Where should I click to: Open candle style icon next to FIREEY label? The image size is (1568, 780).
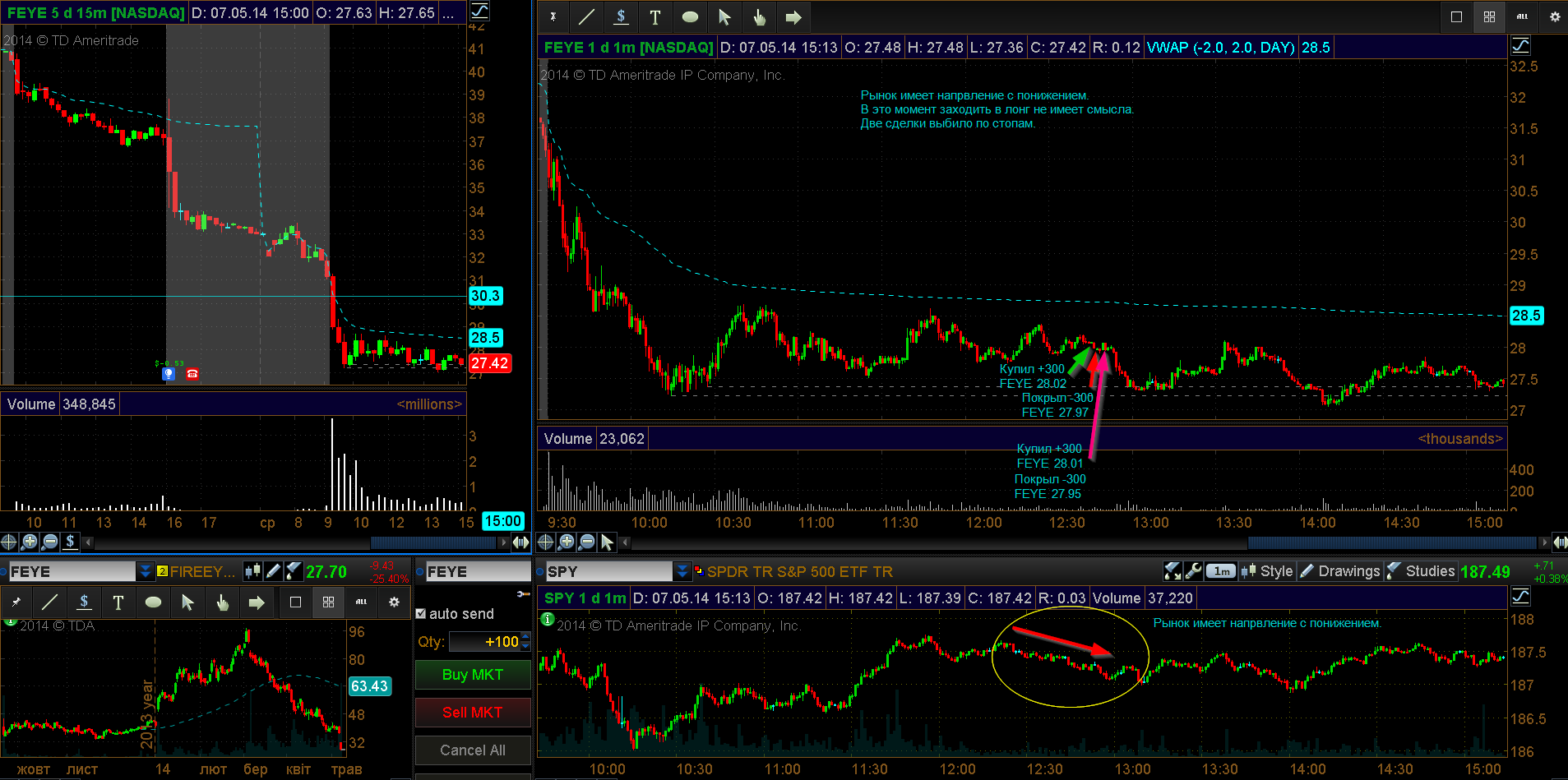[253, 570]
